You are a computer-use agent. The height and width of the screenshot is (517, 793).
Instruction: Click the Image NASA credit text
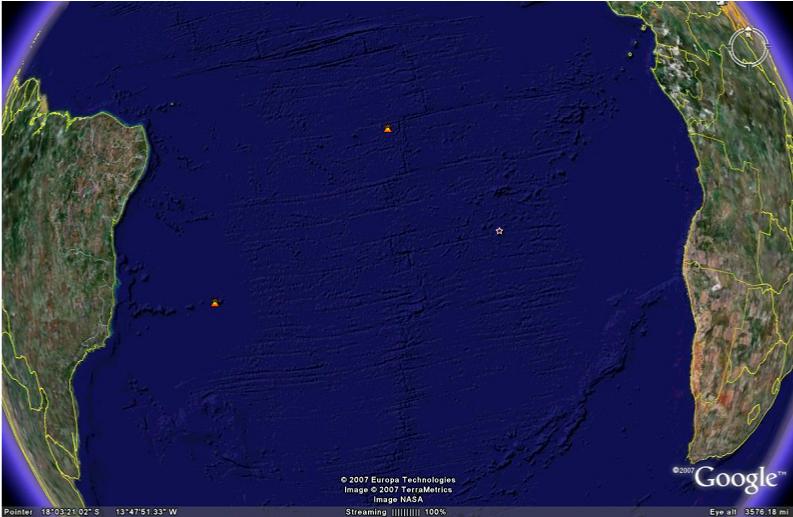point(398,499)
